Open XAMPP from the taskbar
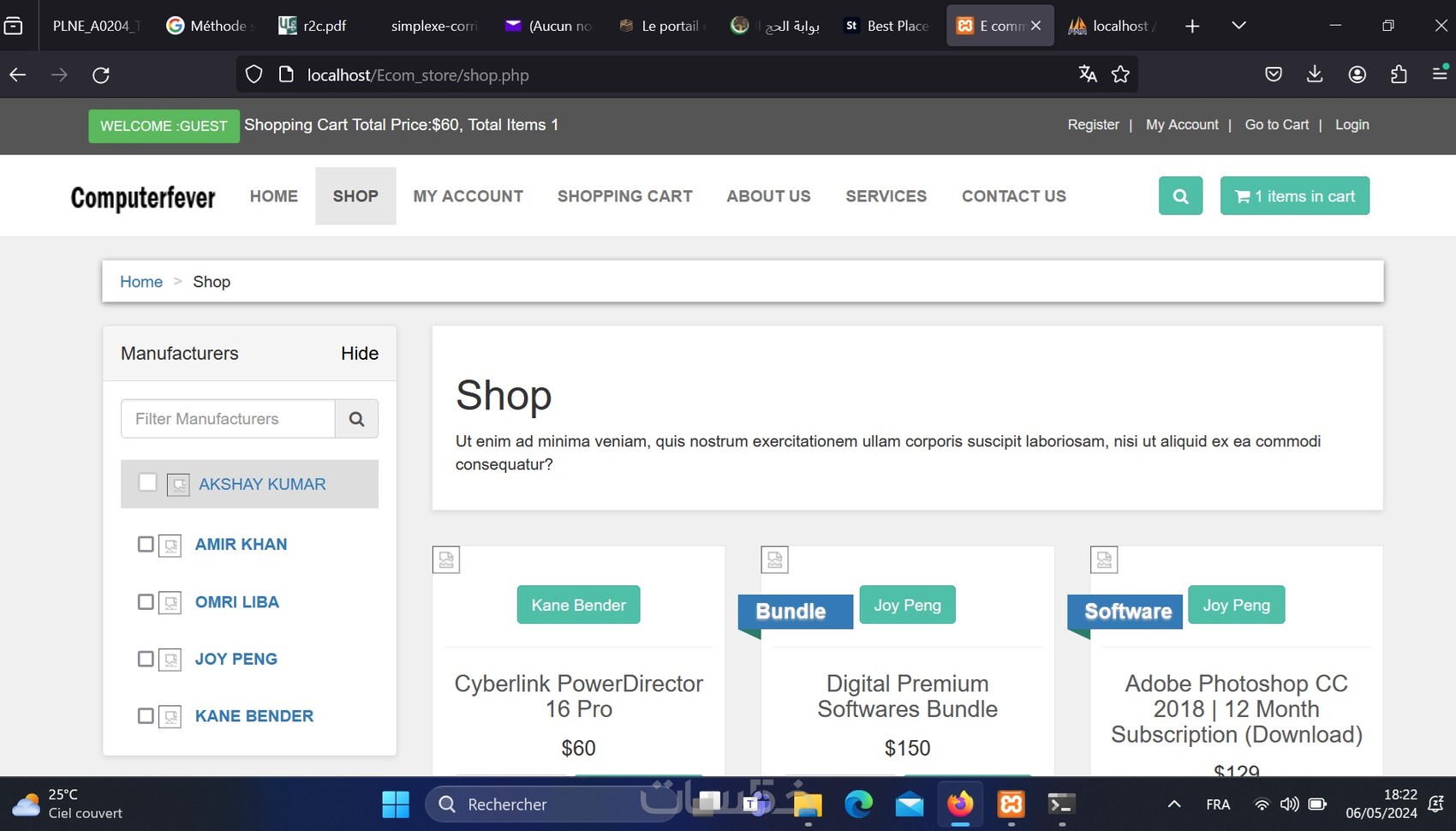1456x831 pixels. 1011,804
